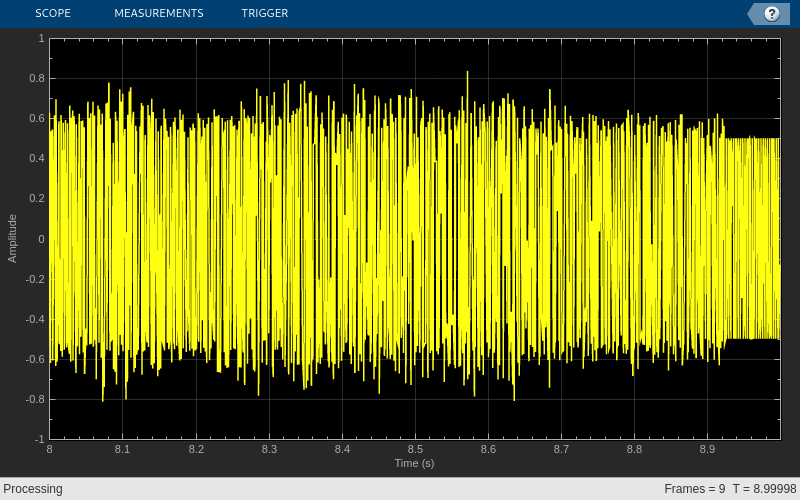Image resolution: width=800 pixels, height=500 pixels.
Task: Click the tallest waveform peak above 0.8
Action: pyautogui.click(x=467, y=74)
